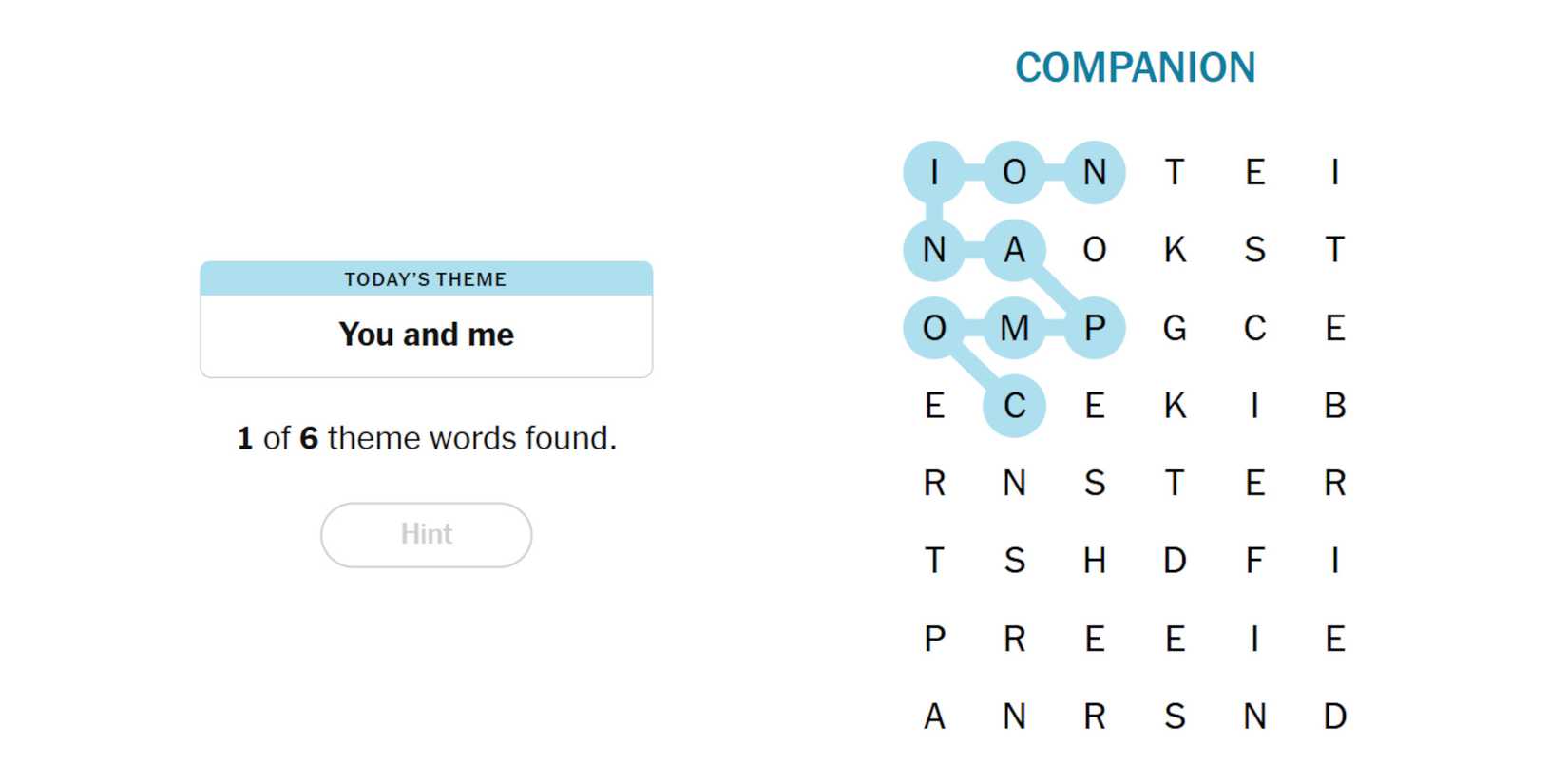Tap the letter D in bottom-right corner

(x=1334, y=717)
